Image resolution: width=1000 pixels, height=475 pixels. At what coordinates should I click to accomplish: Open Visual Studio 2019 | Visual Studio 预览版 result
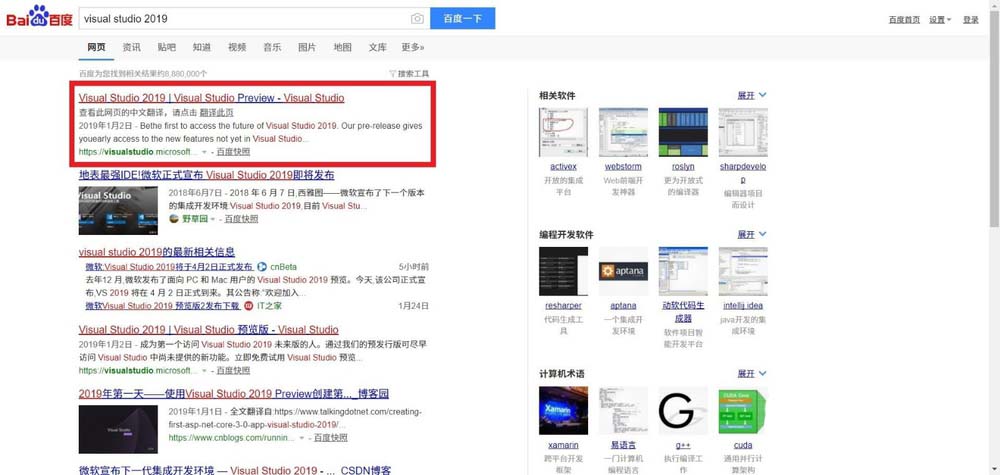pyautogui.click(x=209, y=330)
